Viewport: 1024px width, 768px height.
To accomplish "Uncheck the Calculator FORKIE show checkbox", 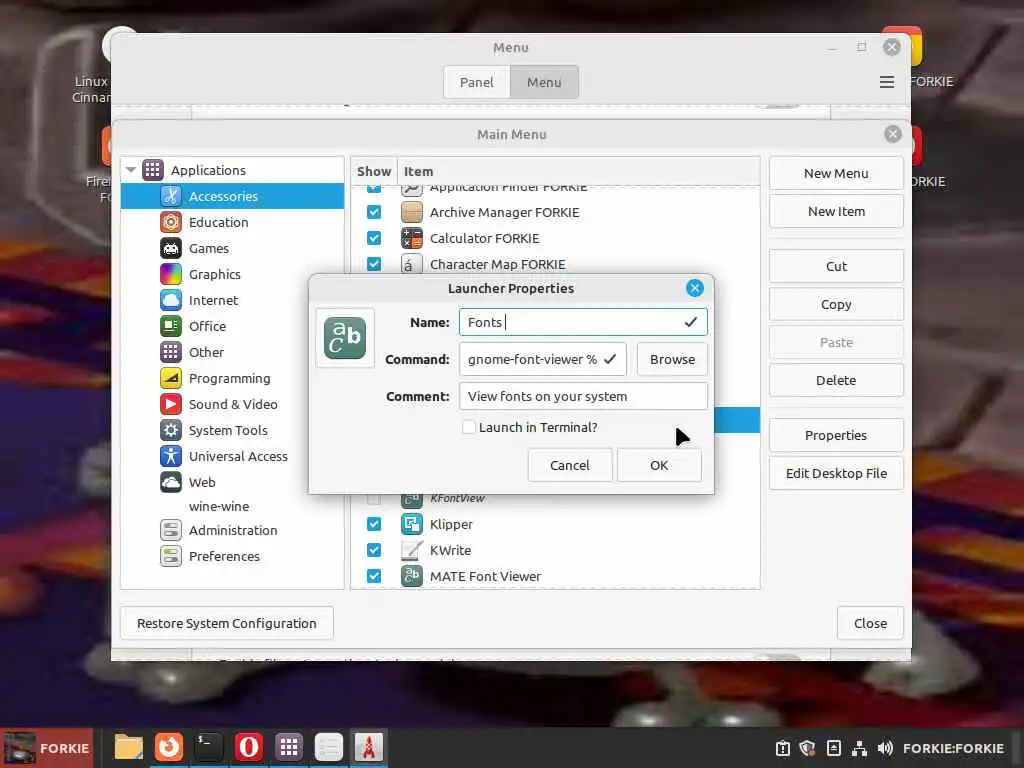I will 374,238.
